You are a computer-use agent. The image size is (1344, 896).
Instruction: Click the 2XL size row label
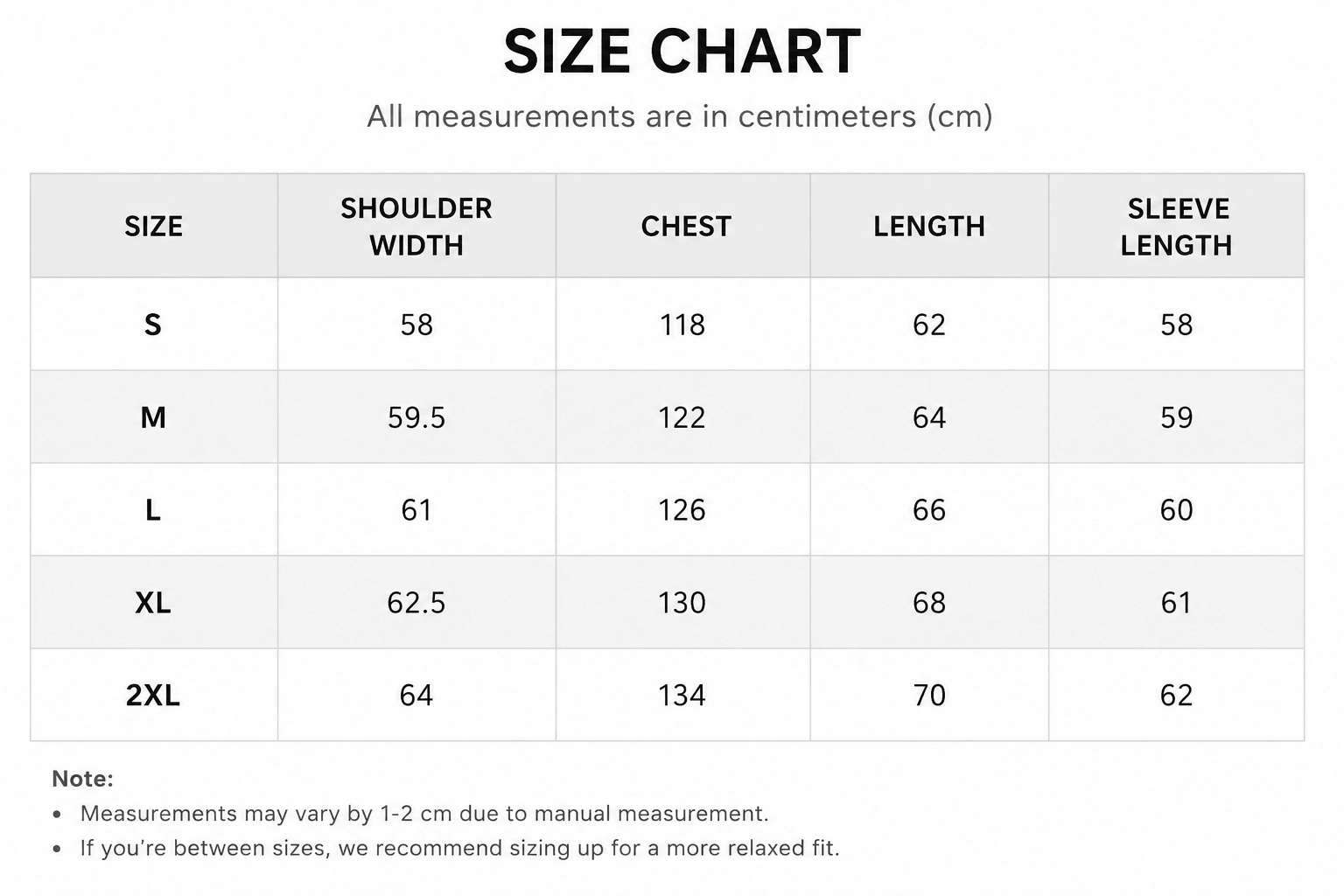153,696
